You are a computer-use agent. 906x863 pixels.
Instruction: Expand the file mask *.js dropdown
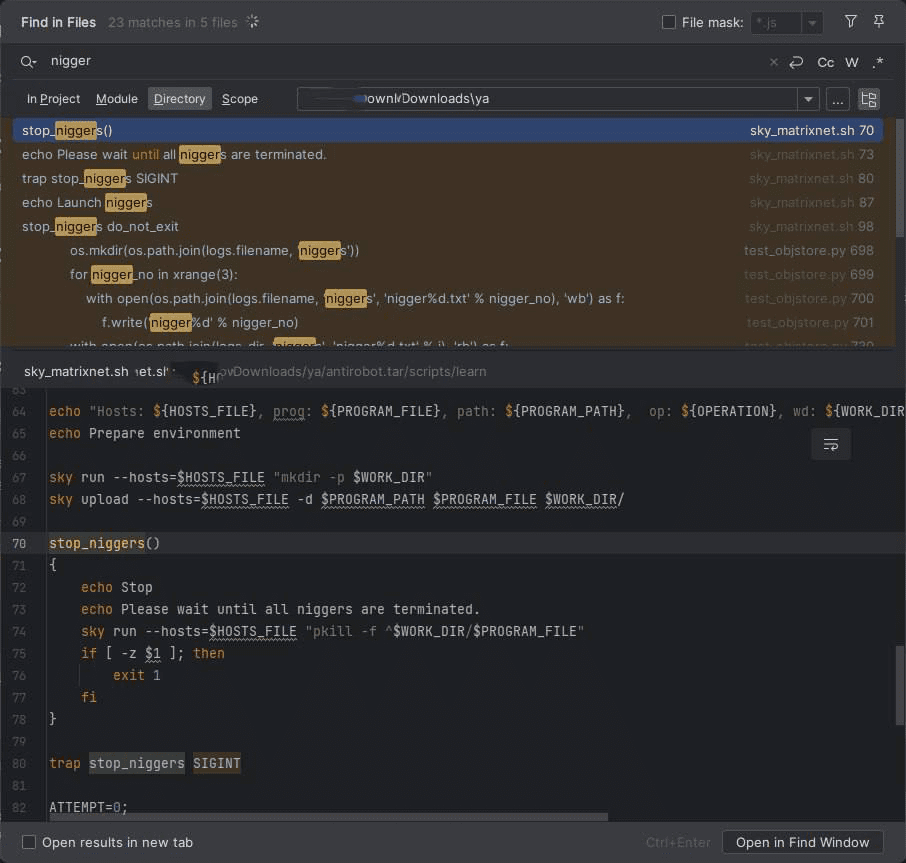click(x=813, y=22)
